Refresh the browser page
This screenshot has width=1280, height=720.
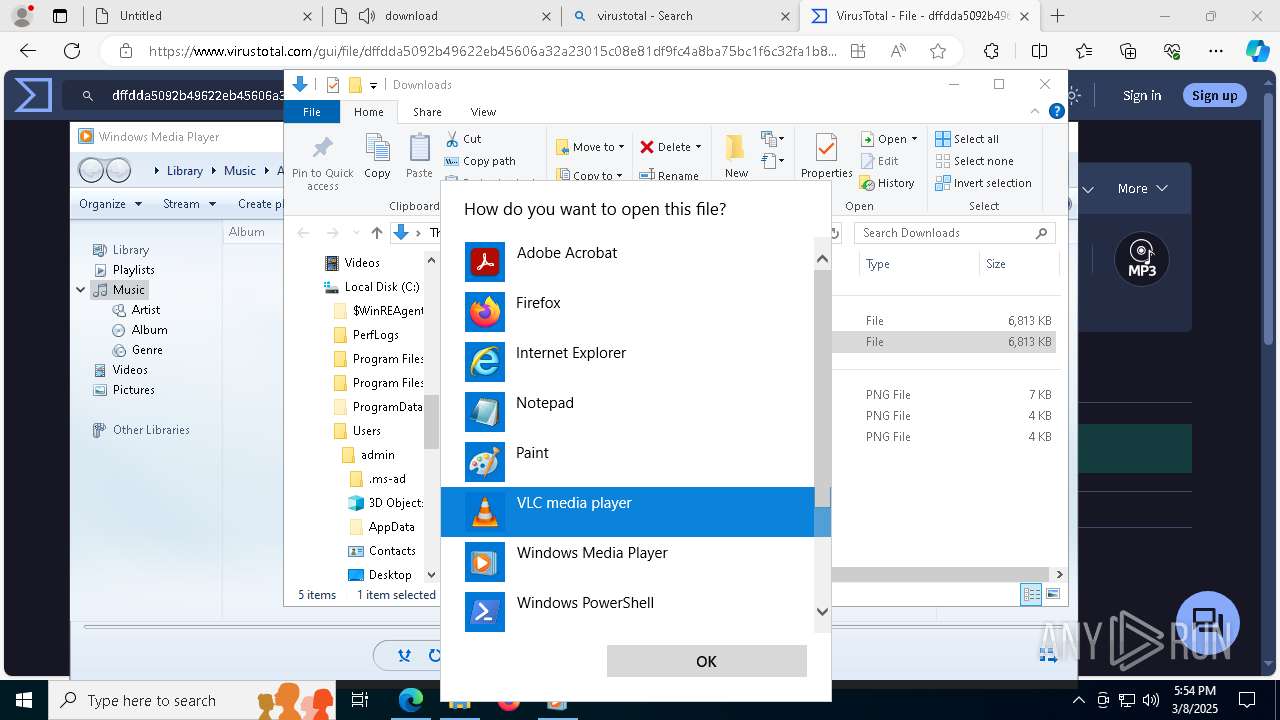(x=72, y=51)
